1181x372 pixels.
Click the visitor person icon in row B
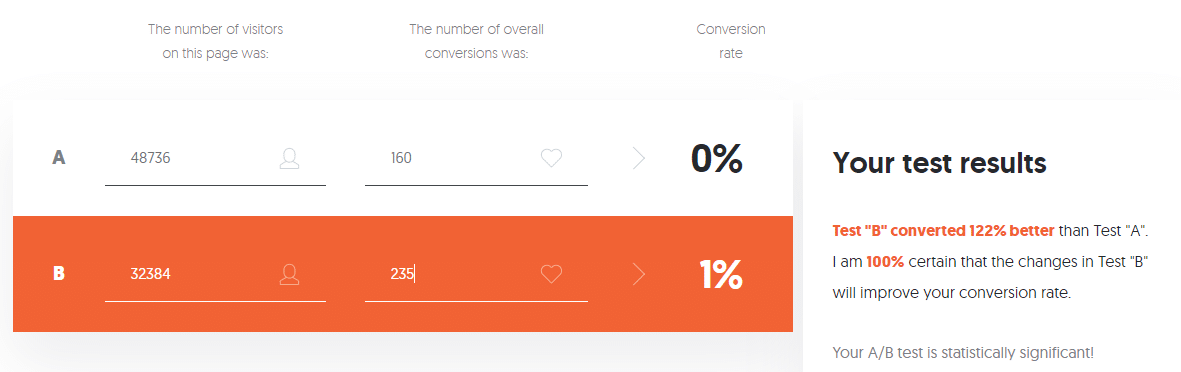[x=290, y=274]
